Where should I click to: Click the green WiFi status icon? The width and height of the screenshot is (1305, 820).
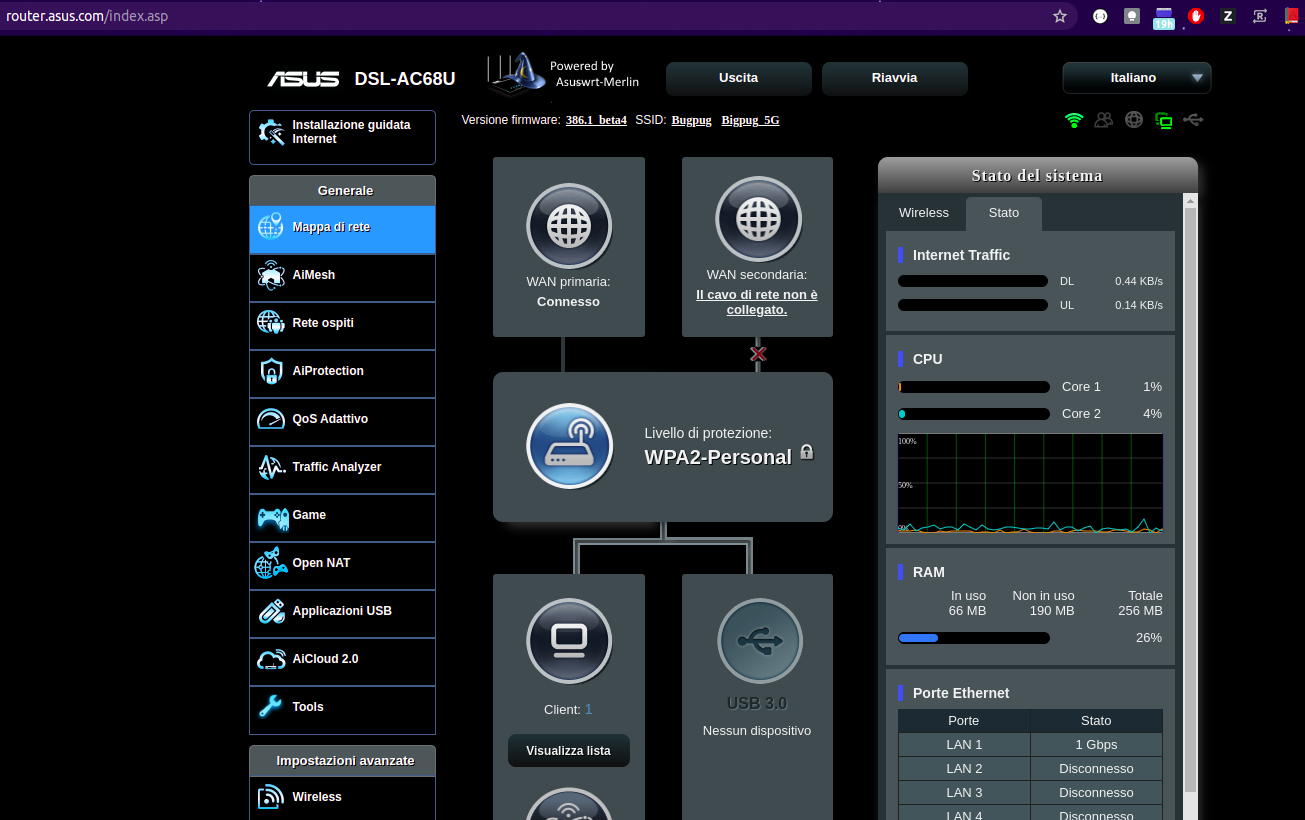pyautogui.click(x=1074, y=120)
